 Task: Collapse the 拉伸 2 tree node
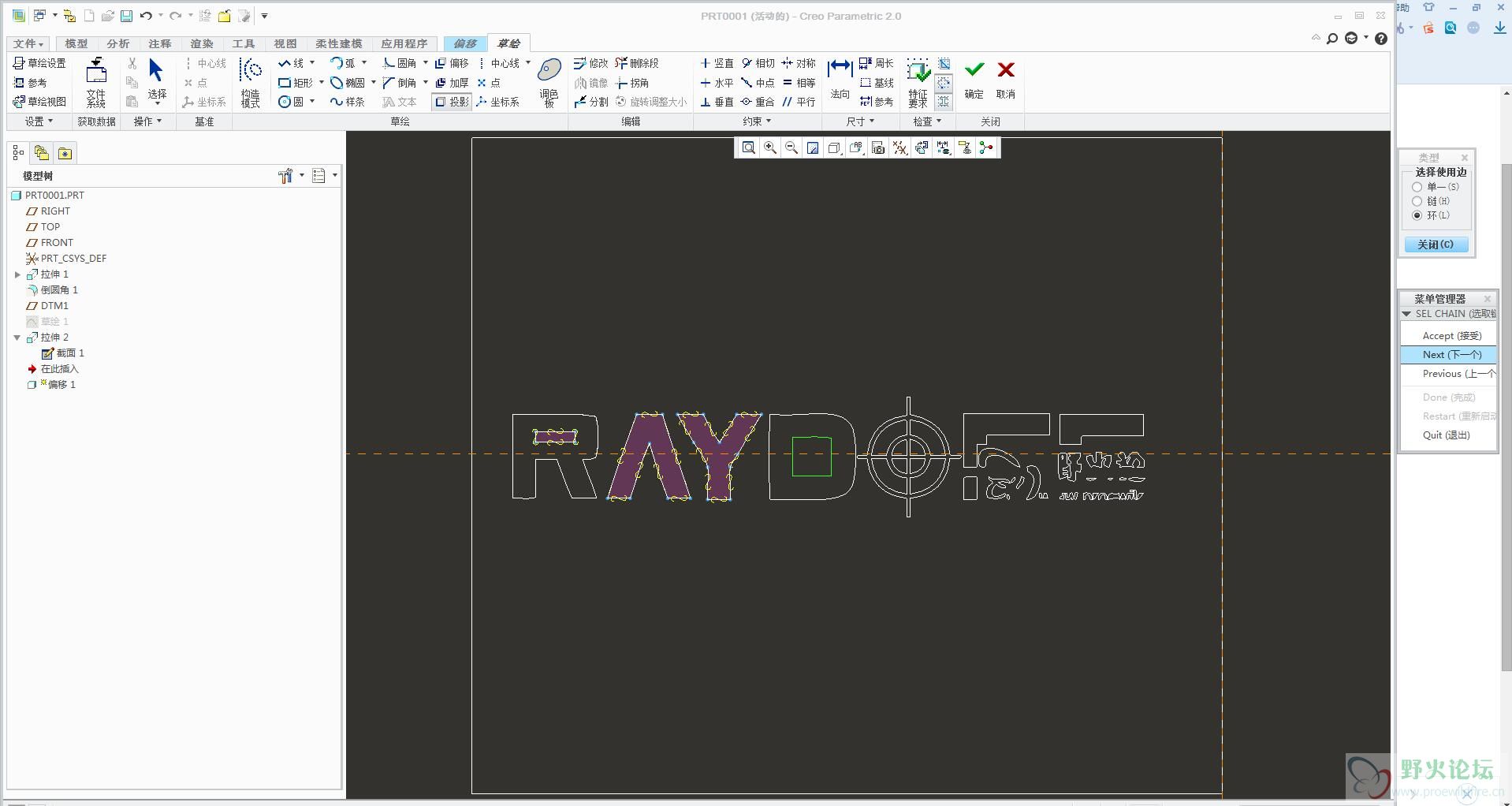(17, 338)
